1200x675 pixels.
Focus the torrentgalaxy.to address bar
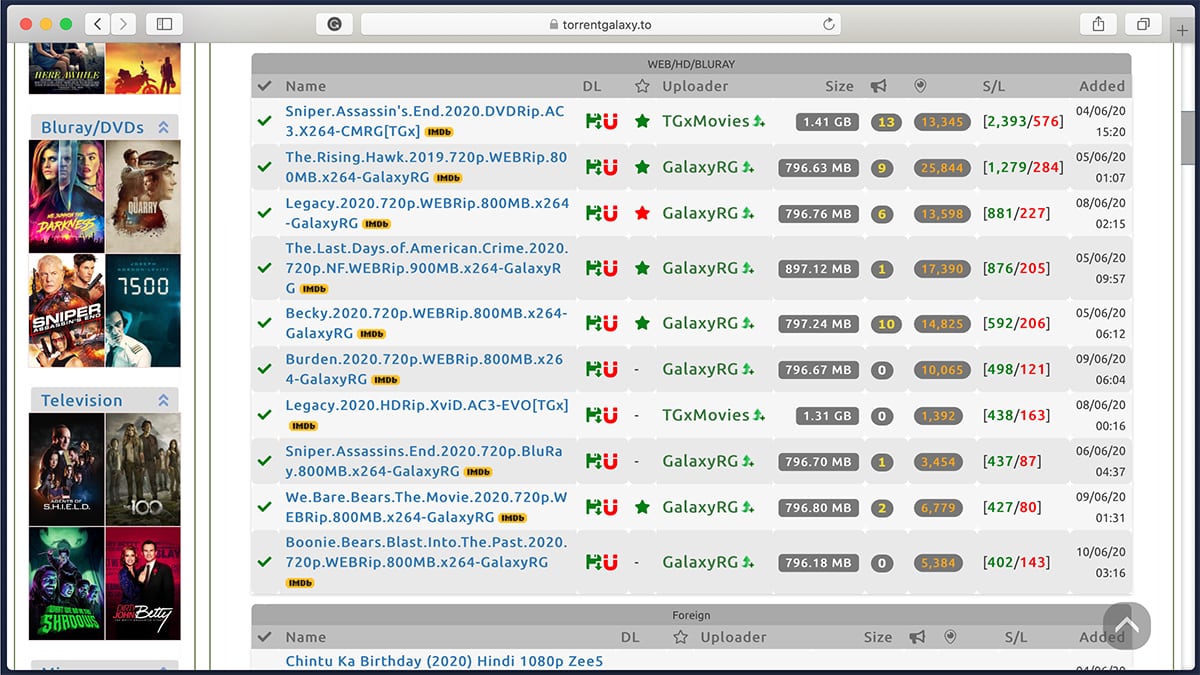click(601, 24)
